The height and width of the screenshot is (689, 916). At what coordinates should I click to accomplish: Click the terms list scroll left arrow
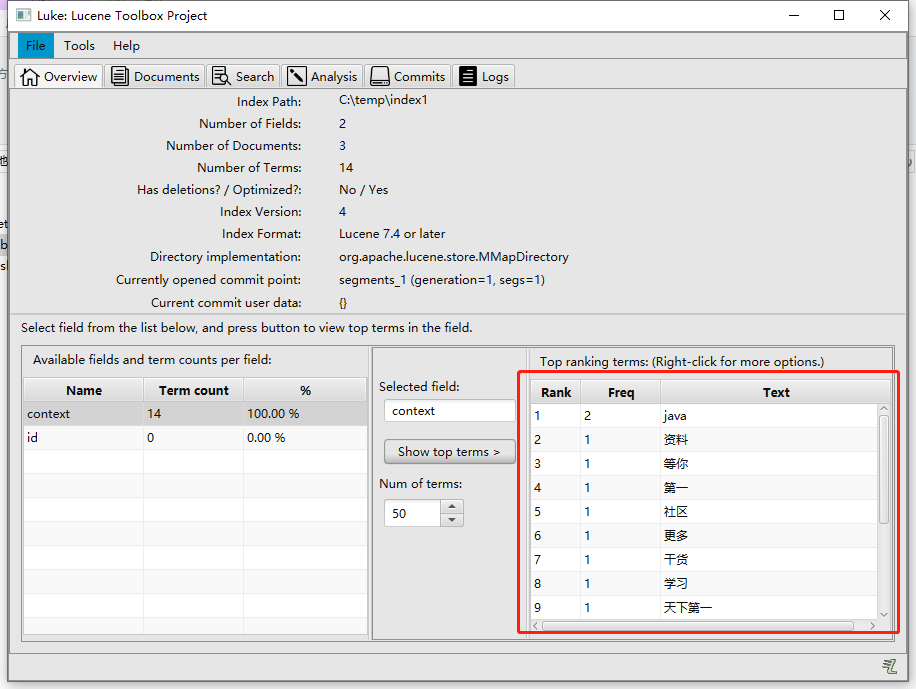536,626
